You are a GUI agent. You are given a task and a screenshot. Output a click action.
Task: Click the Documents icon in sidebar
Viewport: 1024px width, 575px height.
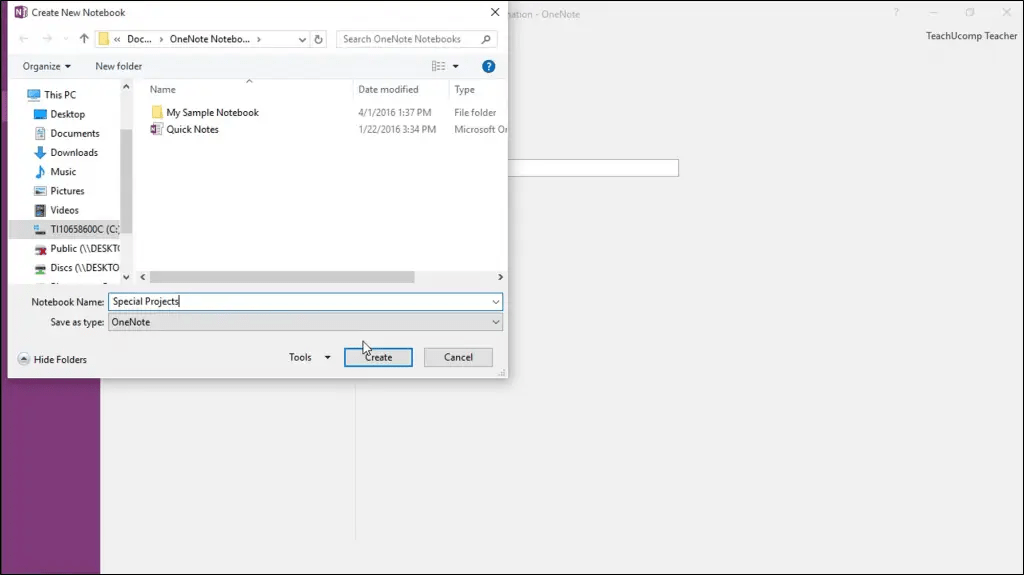pyautogui.click(x=40, y=133)
